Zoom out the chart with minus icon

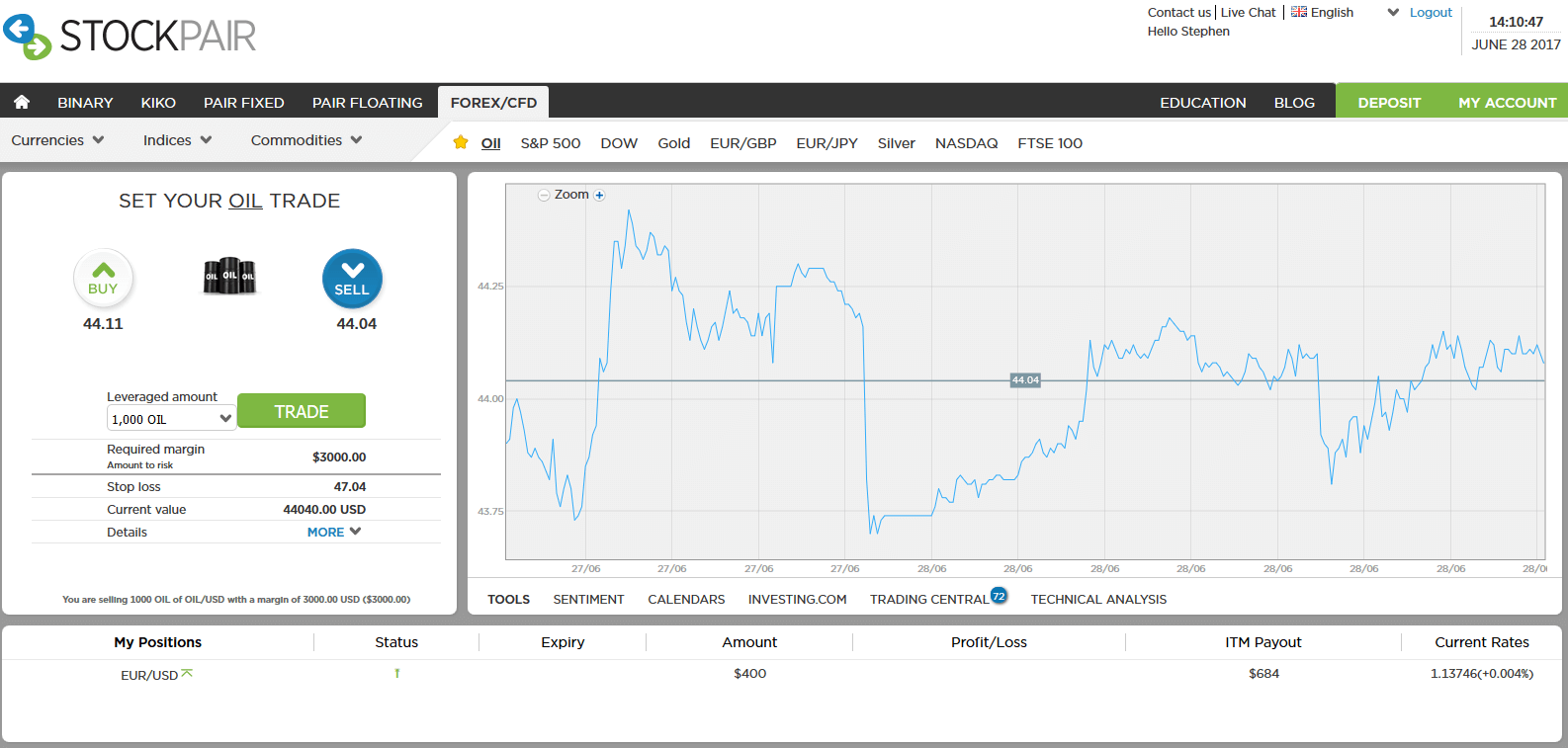(x=544, y=196)
